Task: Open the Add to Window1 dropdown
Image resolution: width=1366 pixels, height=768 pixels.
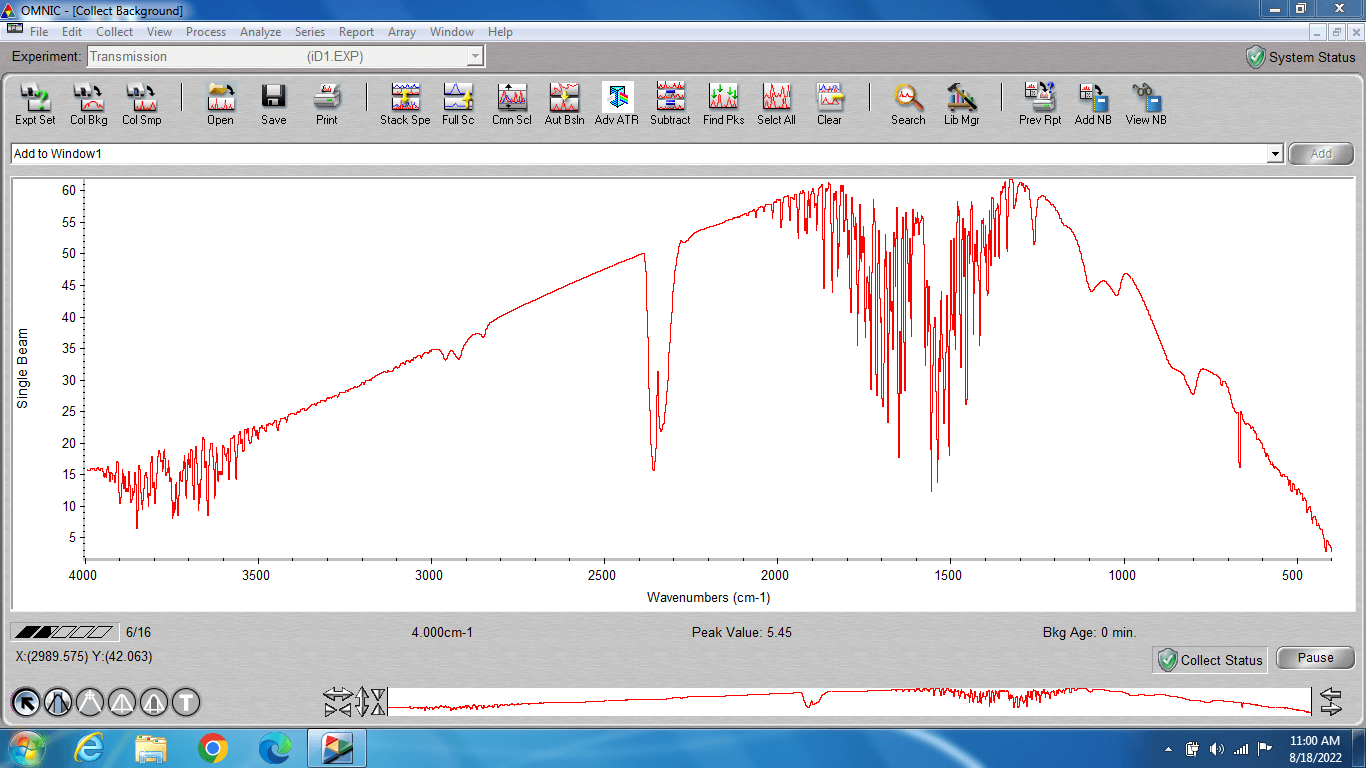Action: click(x=1274, y=154)
